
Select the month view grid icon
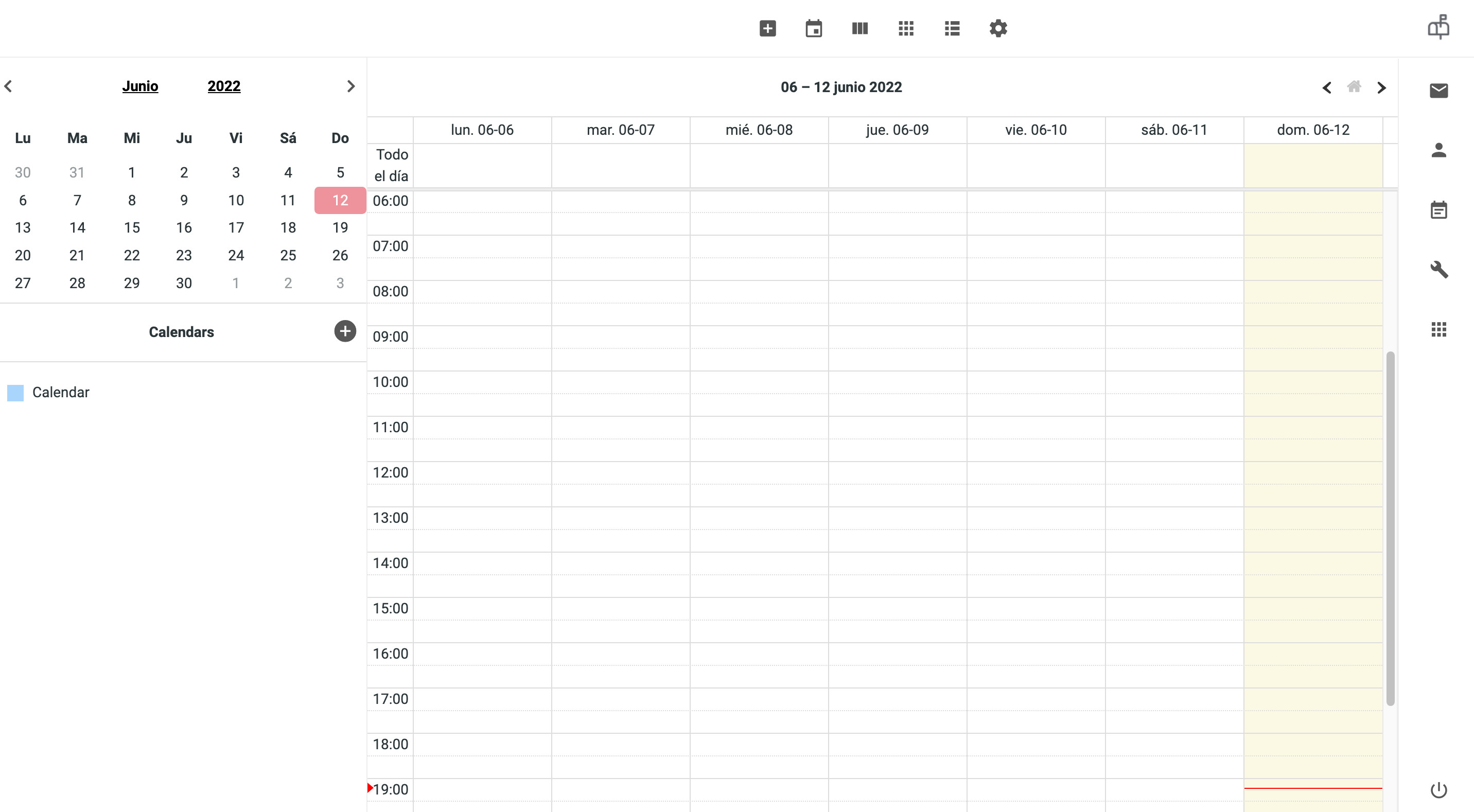[x=906, y=28]
